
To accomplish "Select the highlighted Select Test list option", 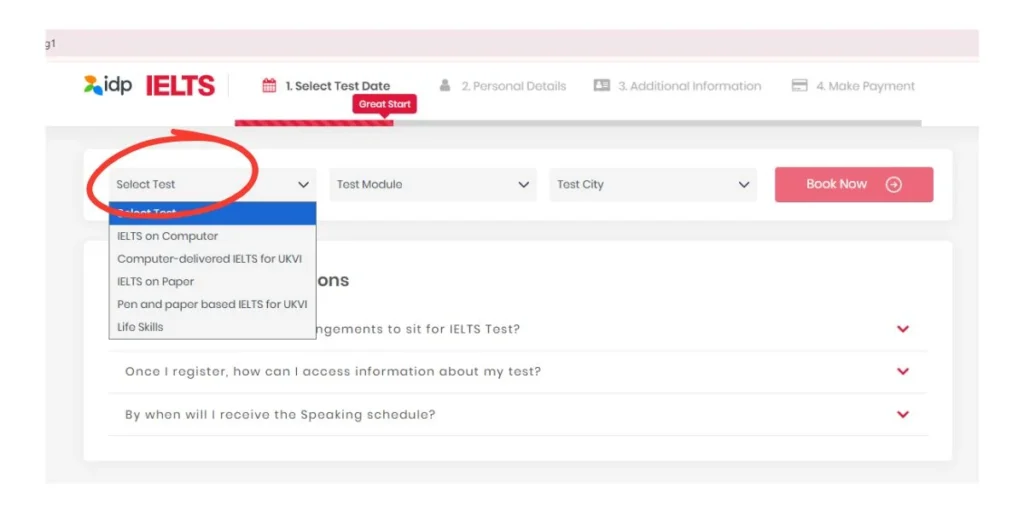I will coord(213,214).
